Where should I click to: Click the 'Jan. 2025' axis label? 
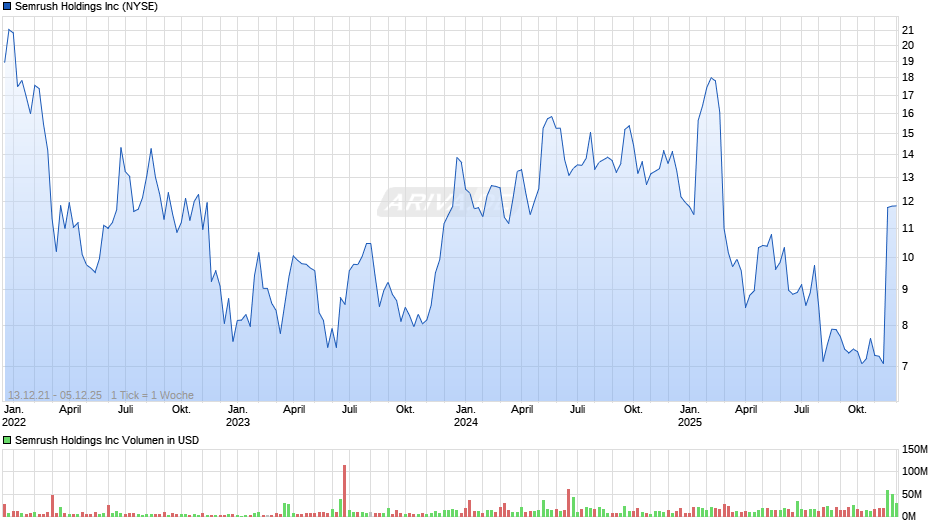coord(690,416)
